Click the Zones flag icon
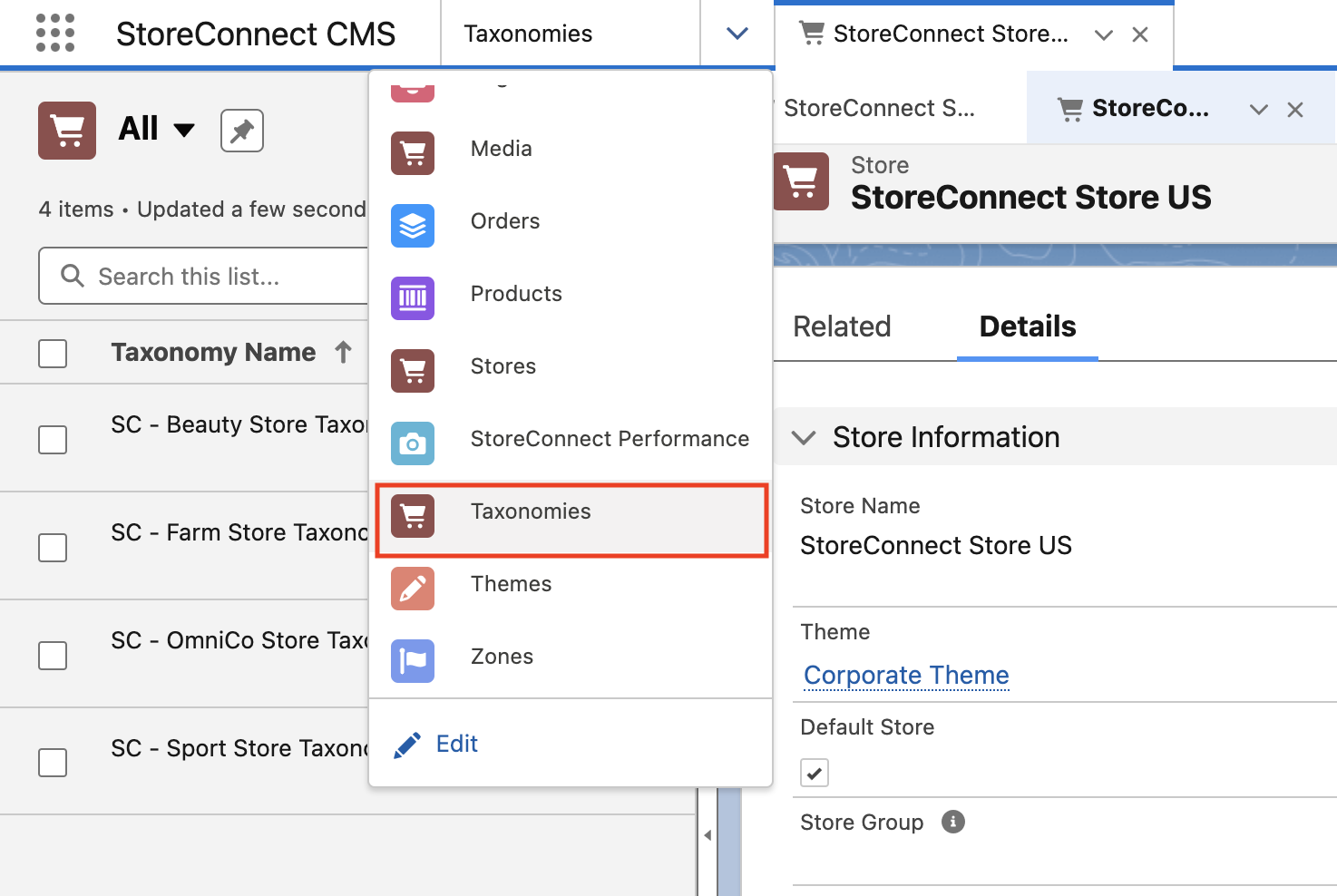The width and height of the screenshot is (1337, 896). pos(413,661)
